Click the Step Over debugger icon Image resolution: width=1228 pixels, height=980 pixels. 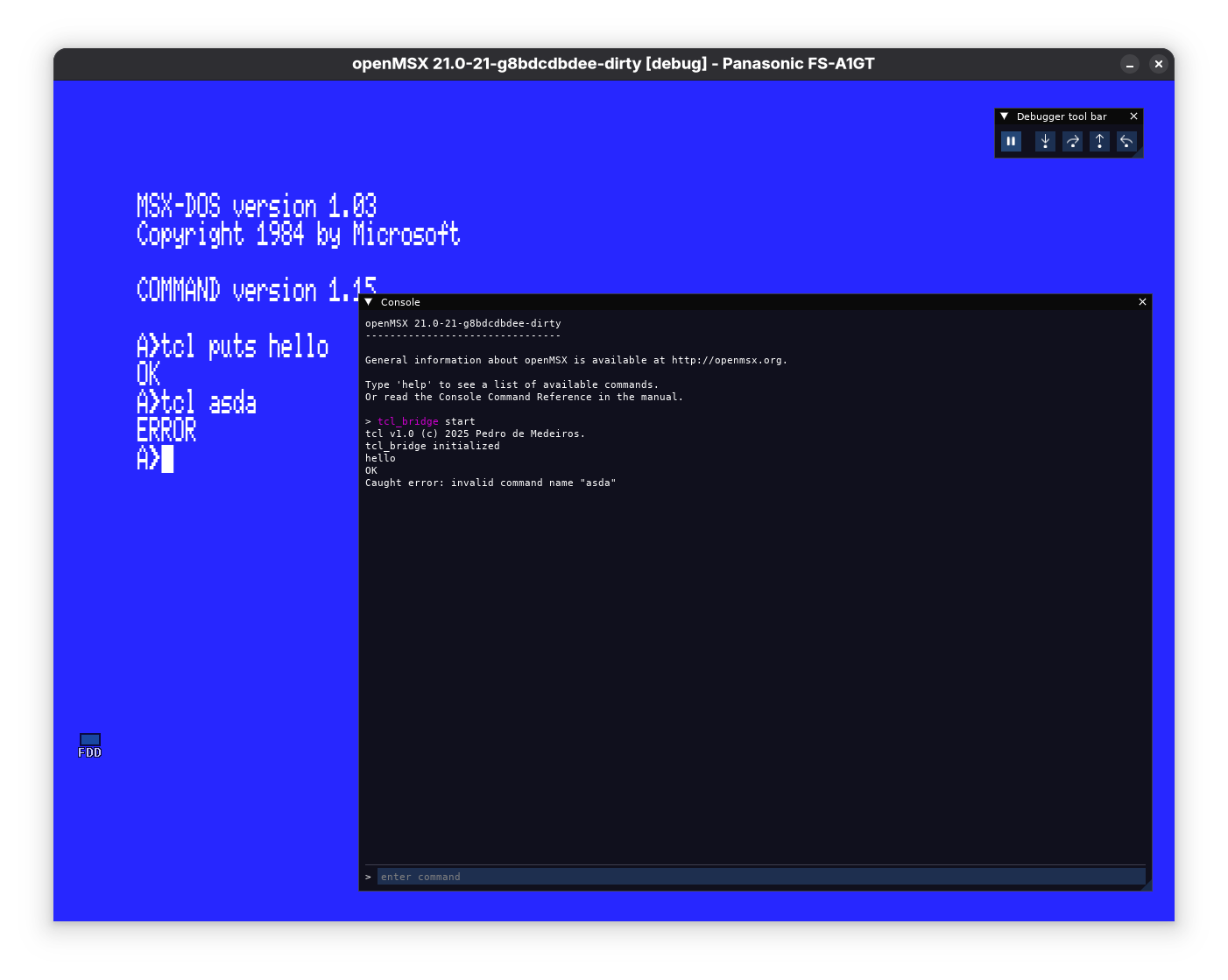click(x=1072, y=141)
